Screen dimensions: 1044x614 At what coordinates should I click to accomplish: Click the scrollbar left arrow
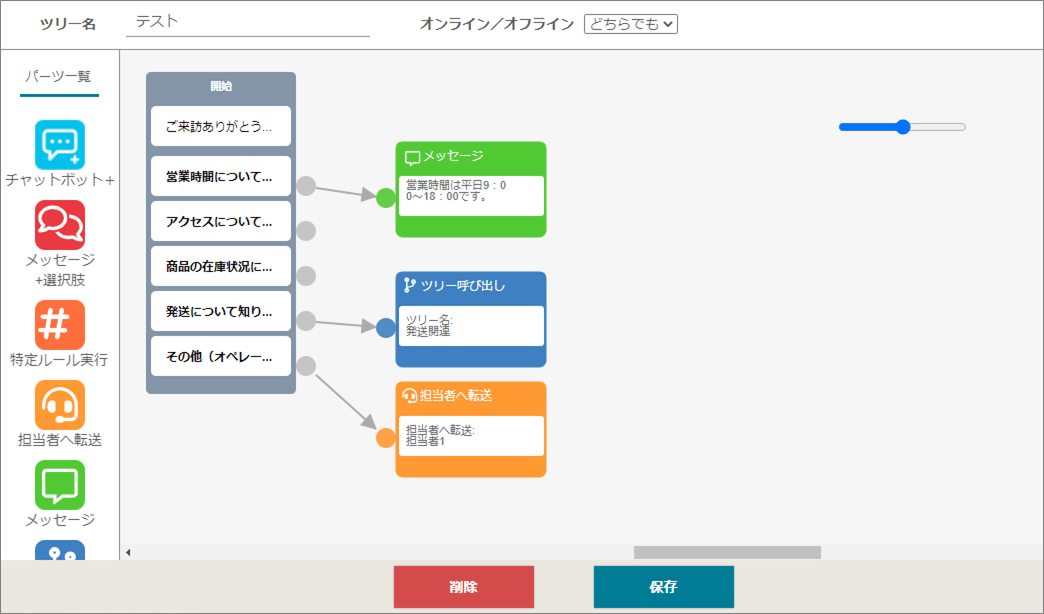click(129, 552)
